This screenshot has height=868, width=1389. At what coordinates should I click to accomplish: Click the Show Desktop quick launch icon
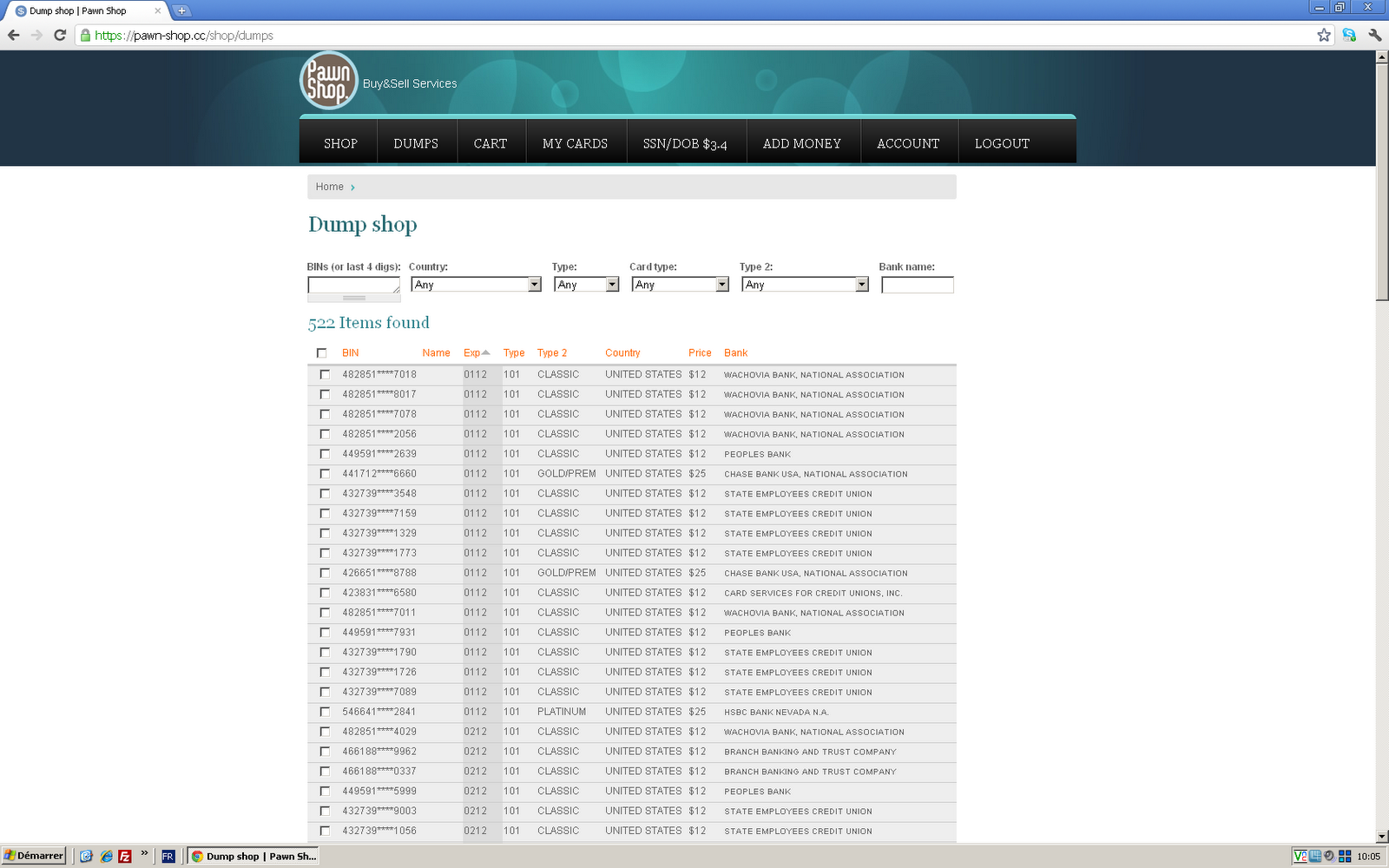[86, 856]
